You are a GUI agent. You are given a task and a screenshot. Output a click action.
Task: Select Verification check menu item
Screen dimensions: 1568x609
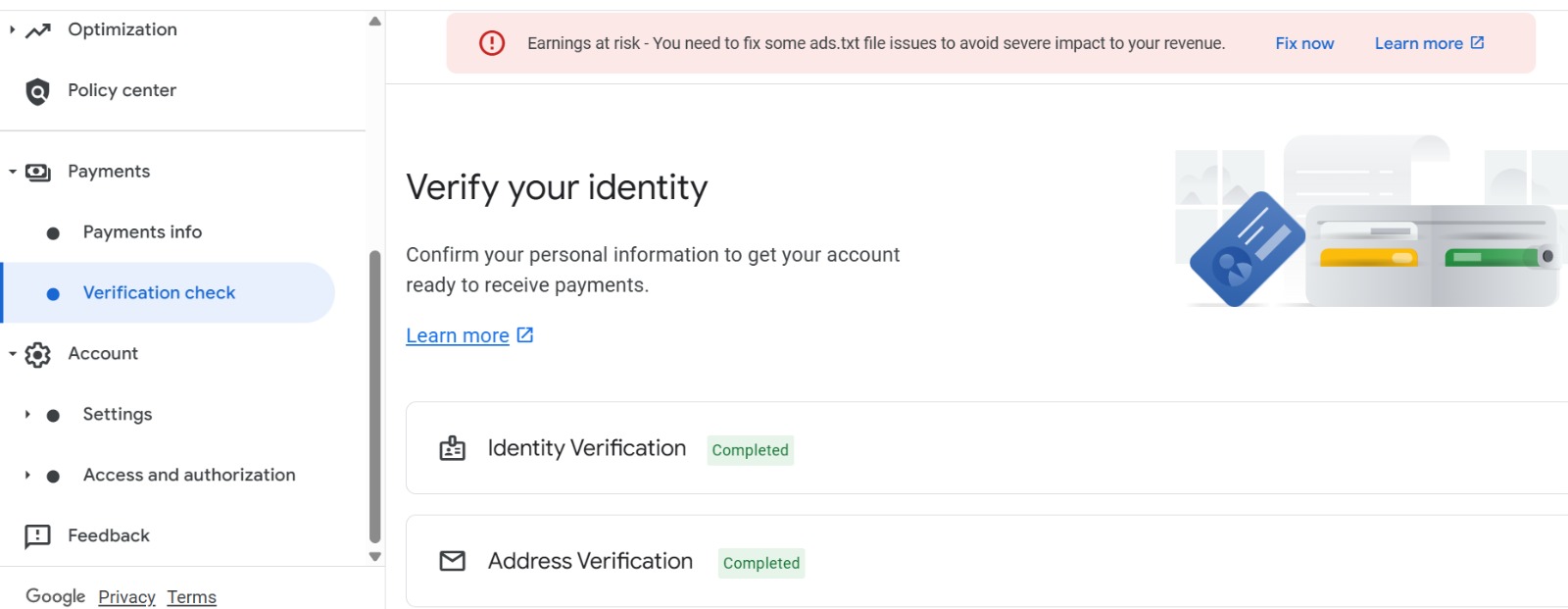pyautogui.click(x=169, y=292)
